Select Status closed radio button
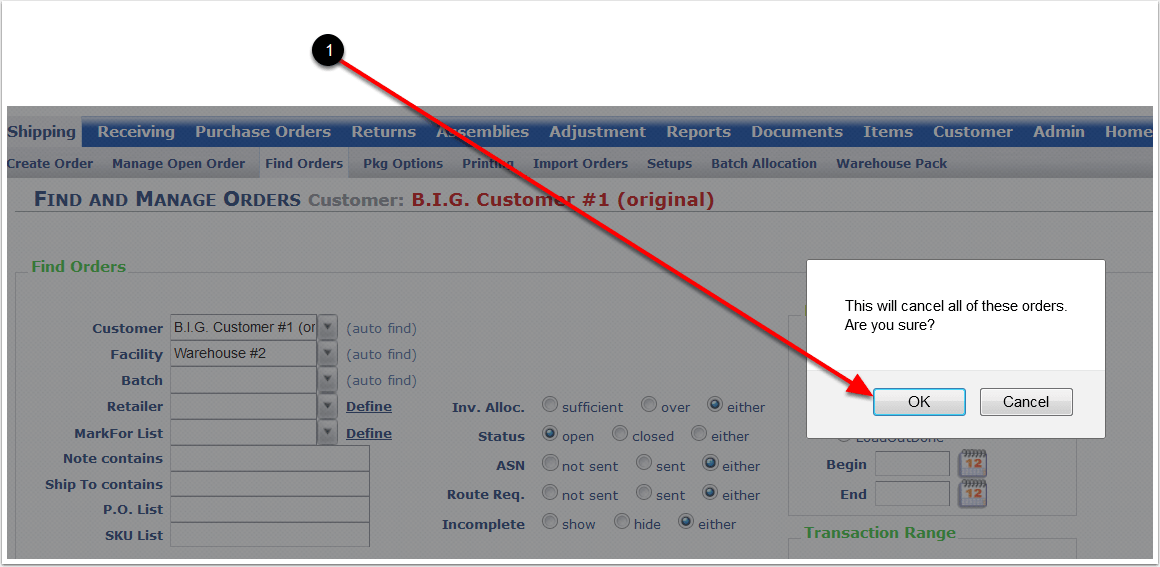 click(620, 434)
